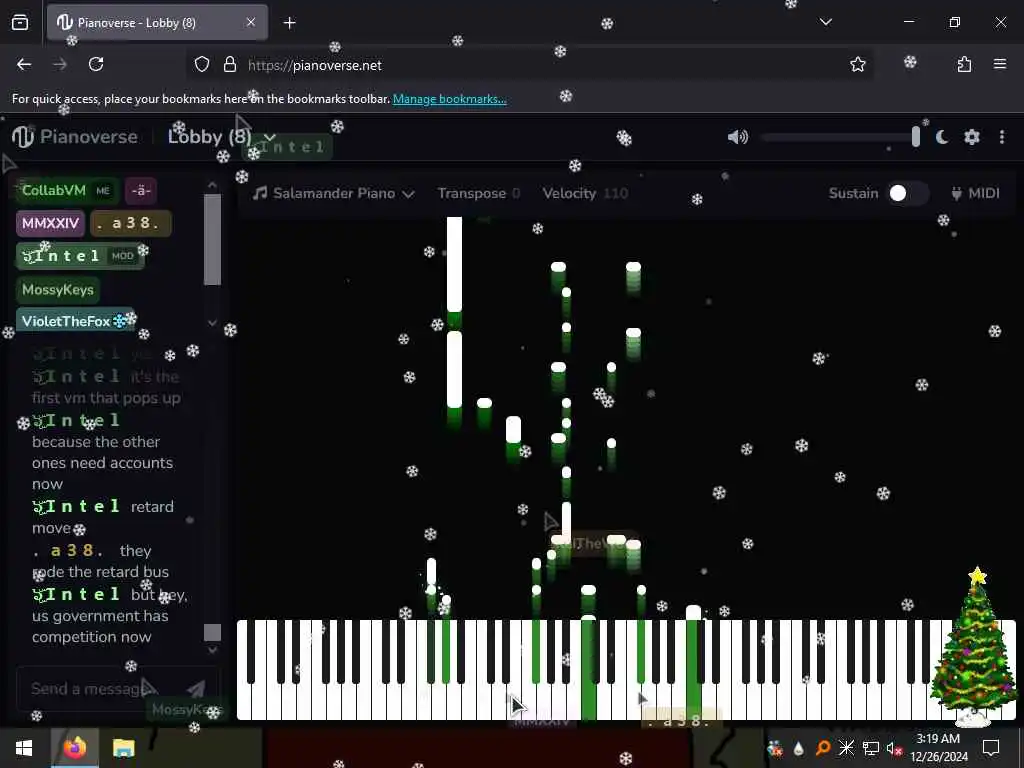Go back with browser back arrow

point(24,64)
